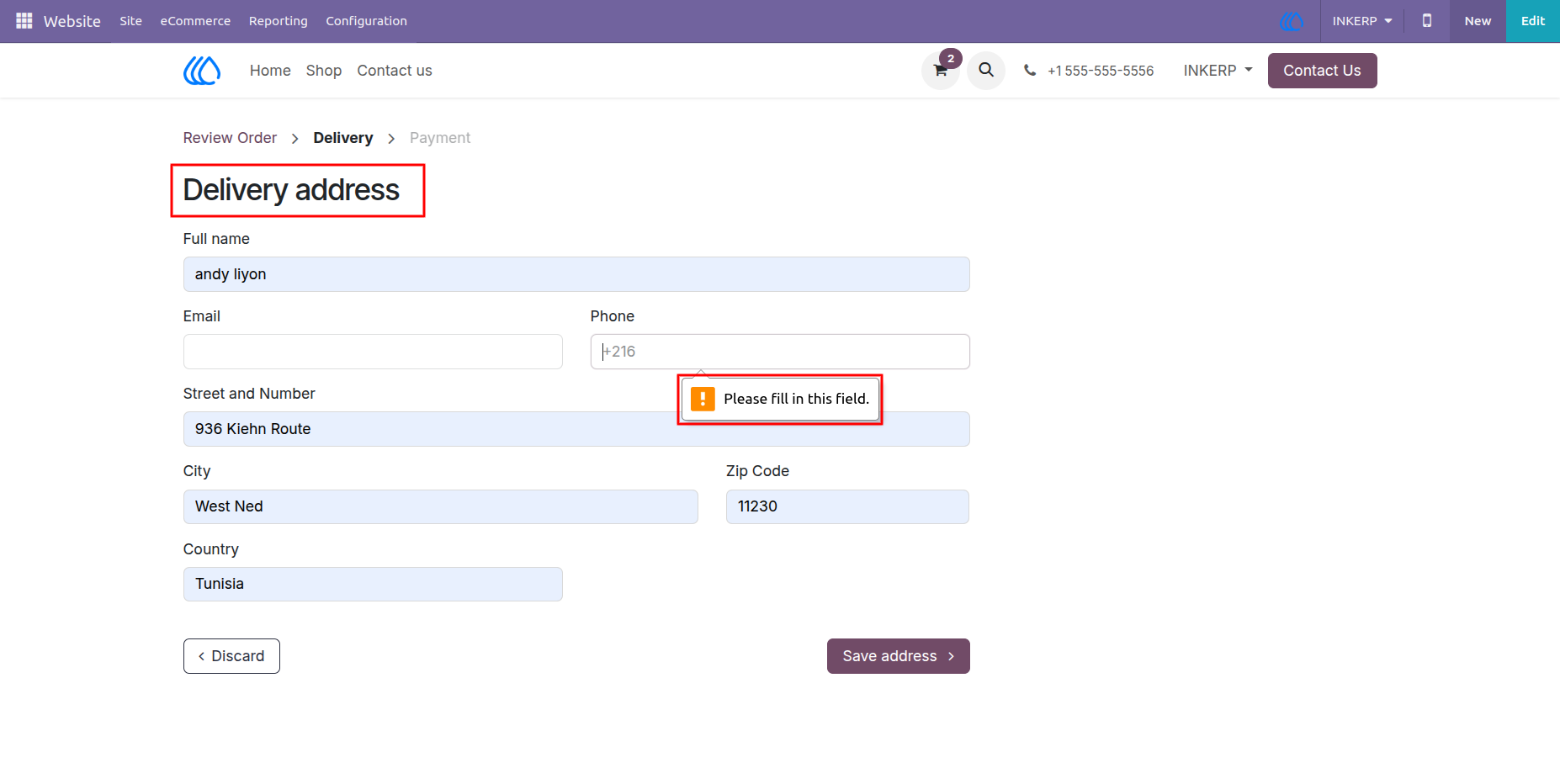Focus the Street and Number field
1560x784 pixels.
click(x=576, y=429)
